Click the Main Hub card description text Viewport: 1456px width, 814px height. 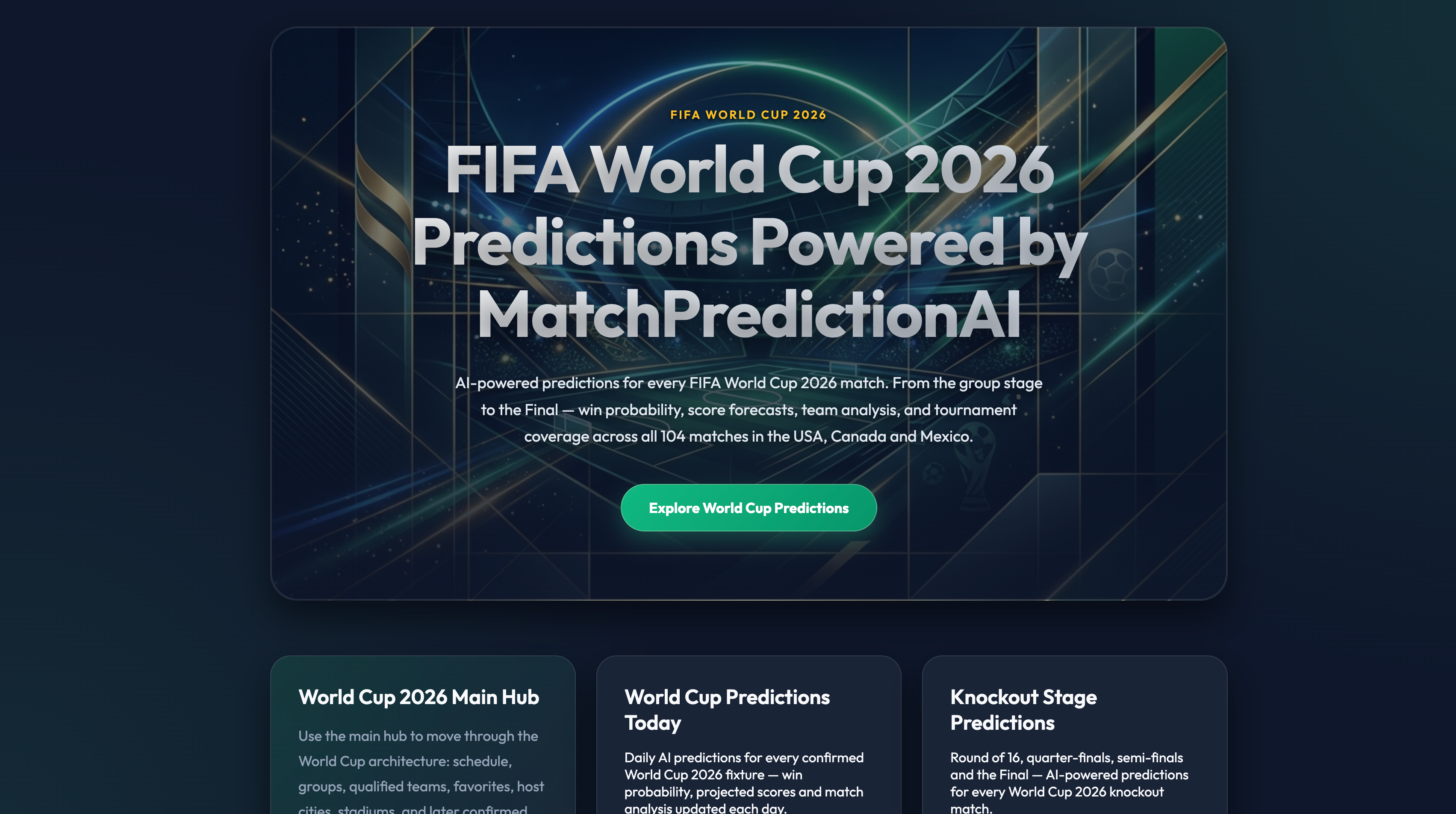pos(421,772)
